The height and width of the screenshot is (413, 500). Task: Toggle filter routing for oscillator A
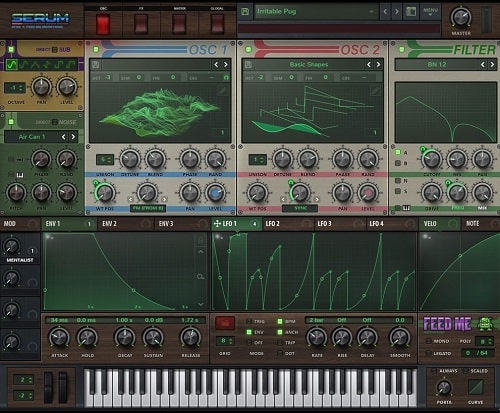coord(398,152)
